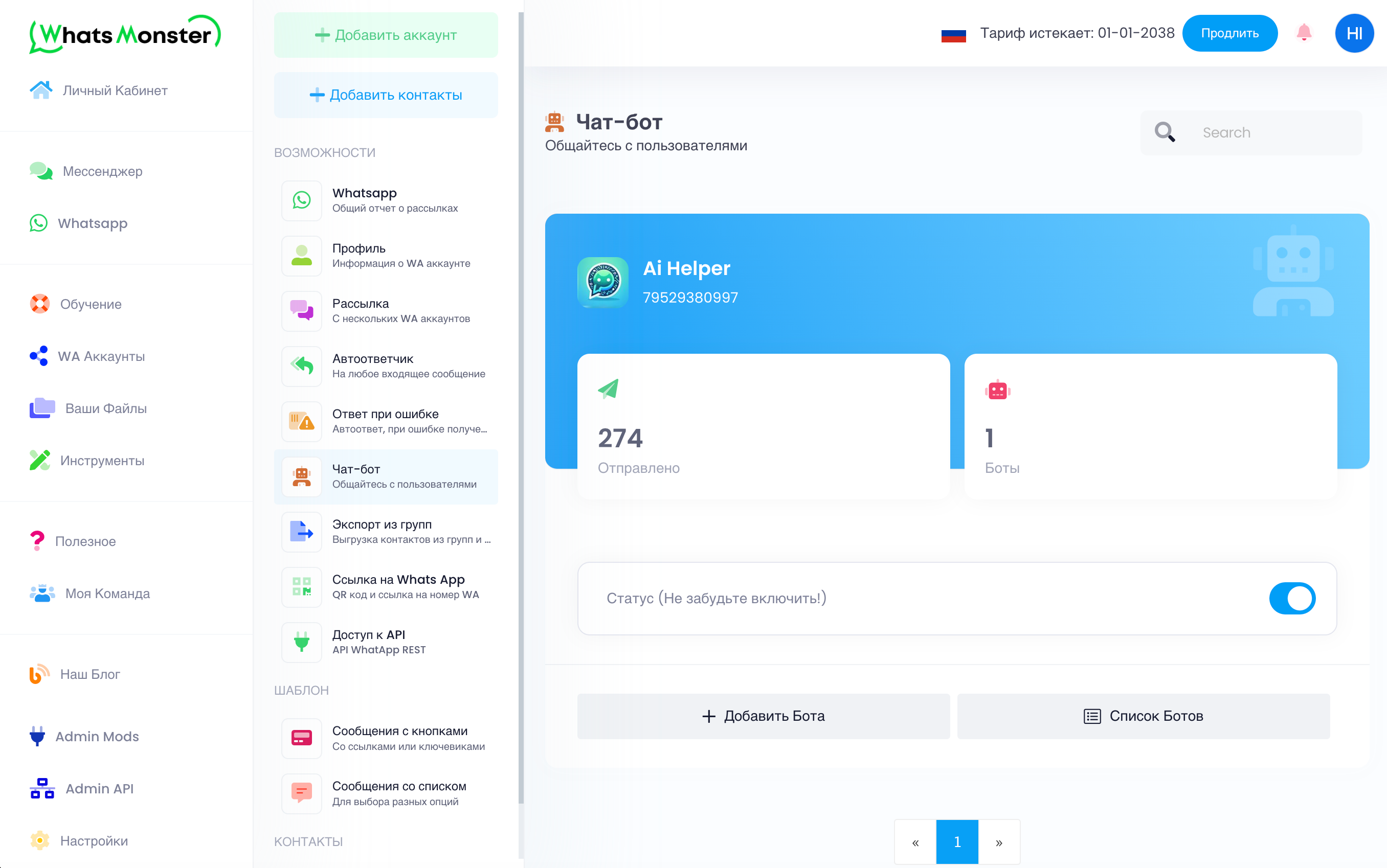Select Ответ при ошибке menu item
1387x868 pixels.
[386, 421]
